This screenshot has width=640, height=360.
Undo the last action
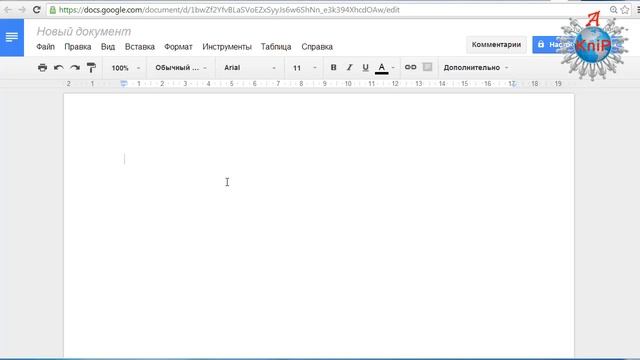tap(58, 68)
